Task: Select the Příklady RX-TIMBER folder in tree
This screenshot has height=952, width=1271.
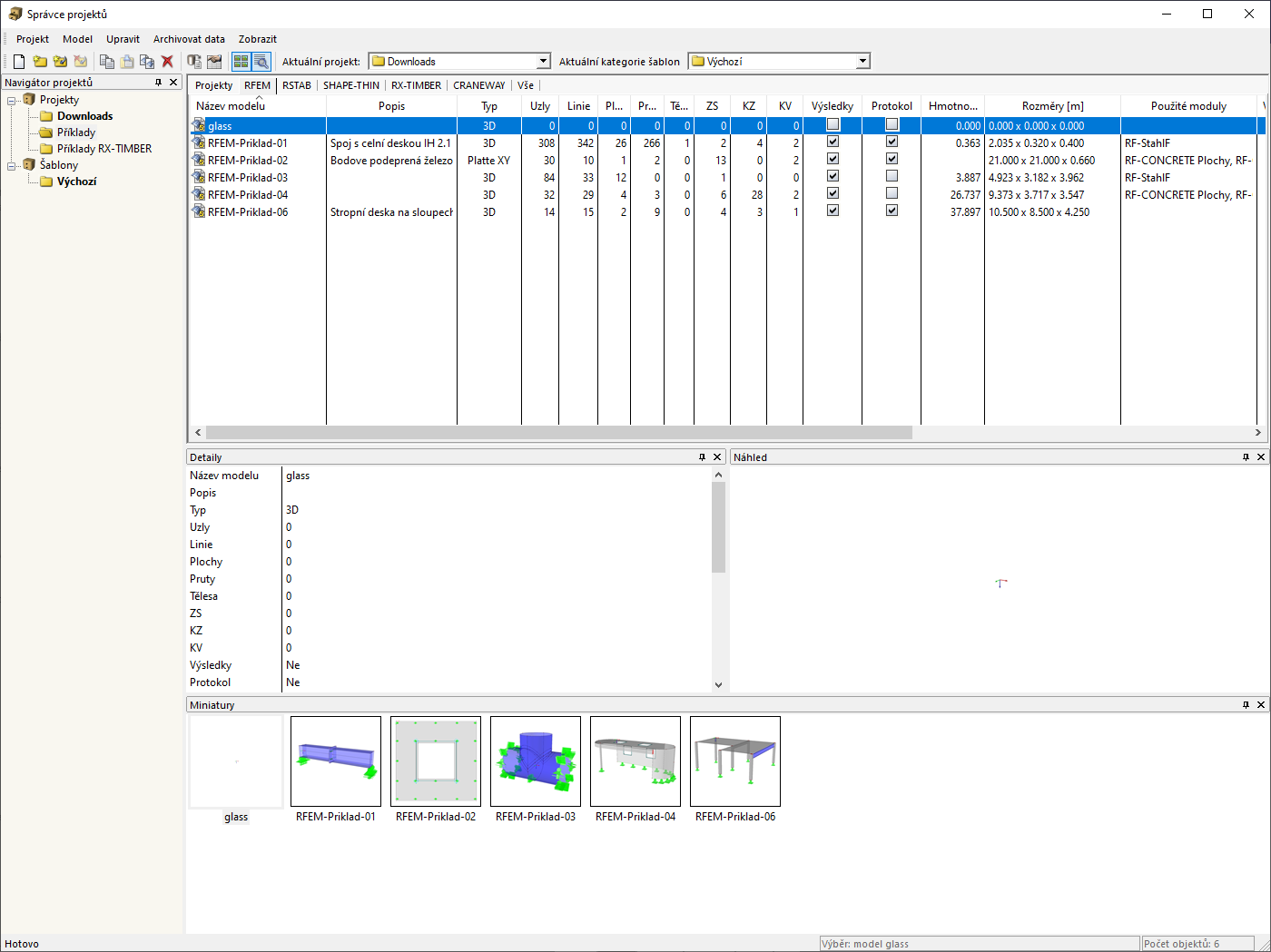Action: click(96, 149)
